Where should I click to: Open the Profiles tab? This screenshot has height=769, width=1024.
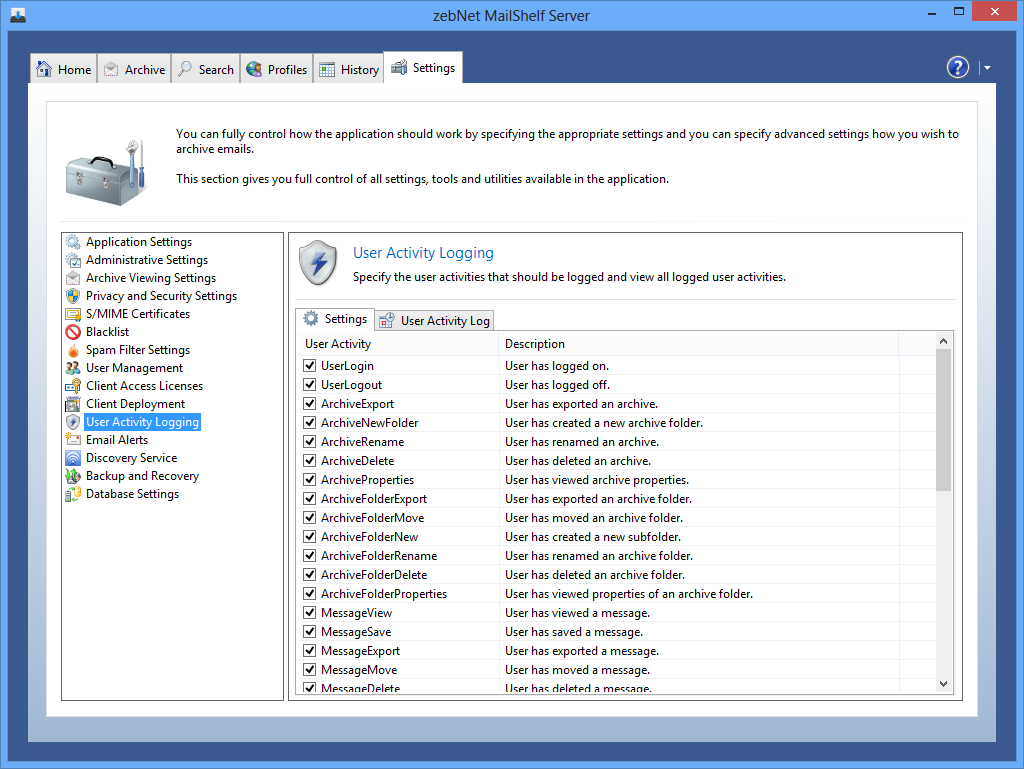tap(277, 69)
